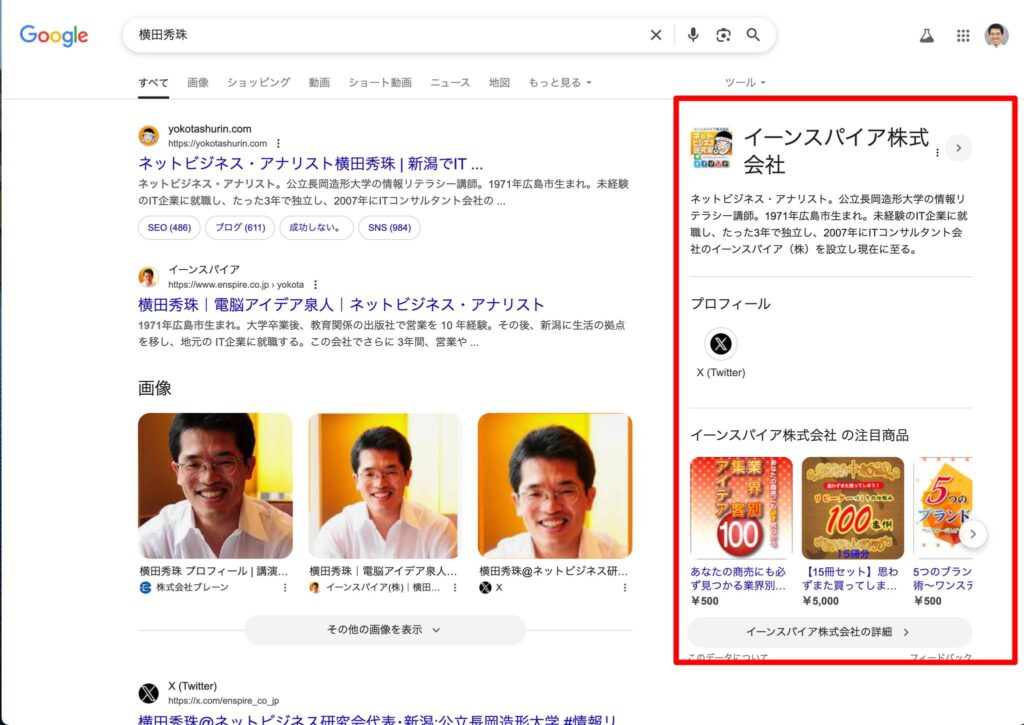Open ネットビジネス・アナリスト横田秀珠 result link
This screenshot has width=1024, height=725.
[311, 163]
